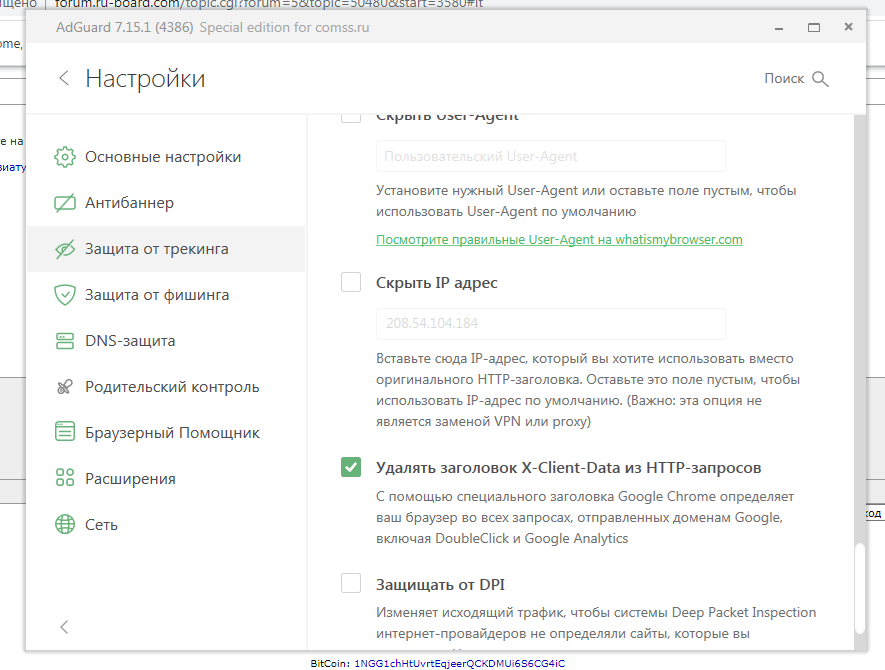The height and width of the screenshot is (670, 885).
Task: Click the IP address input field
Action: [551, 323]
